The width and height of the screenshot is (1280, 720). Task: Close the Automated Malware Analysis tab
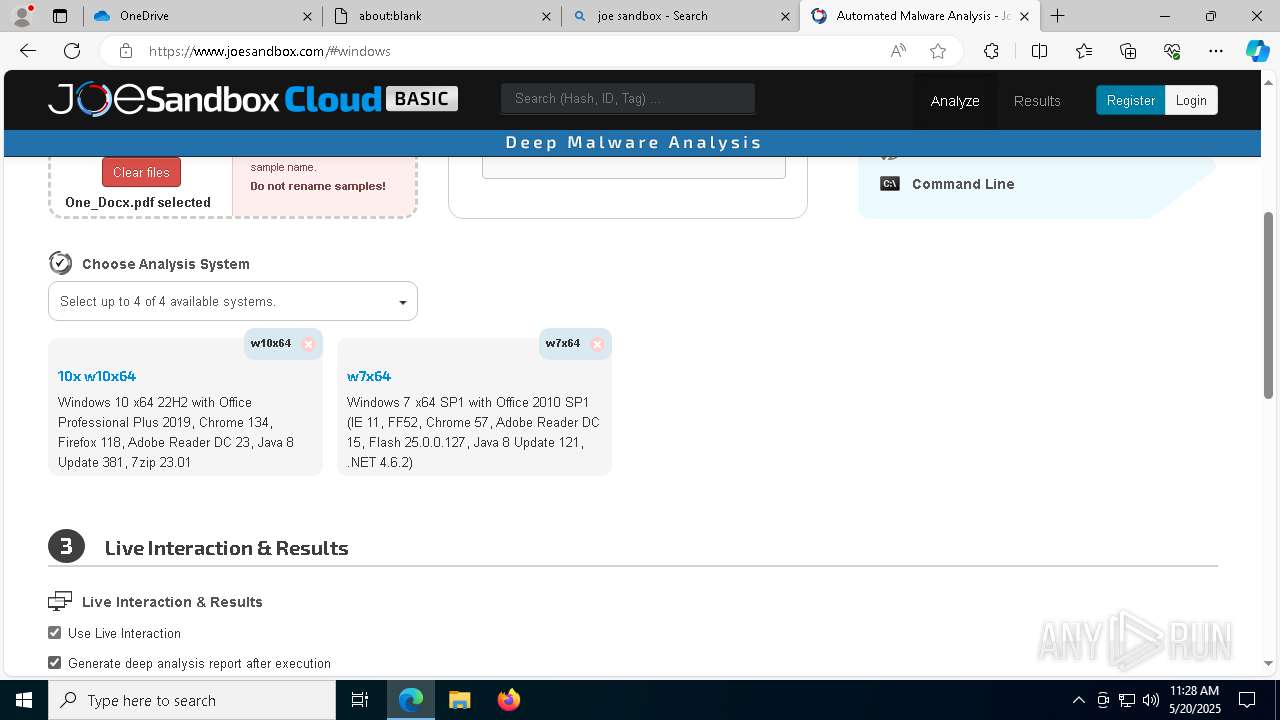click(1024, 16)
